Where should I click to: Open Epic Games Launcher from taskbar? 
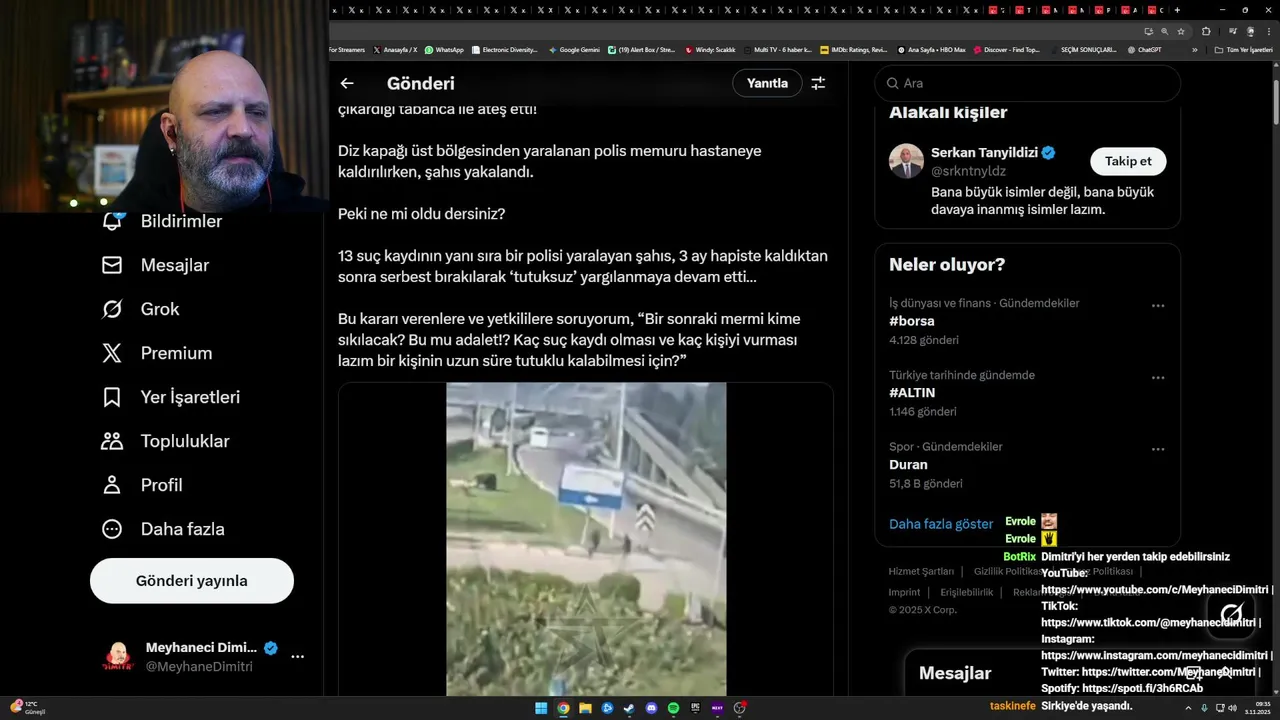pyautogui.click(x=695, y=708)
